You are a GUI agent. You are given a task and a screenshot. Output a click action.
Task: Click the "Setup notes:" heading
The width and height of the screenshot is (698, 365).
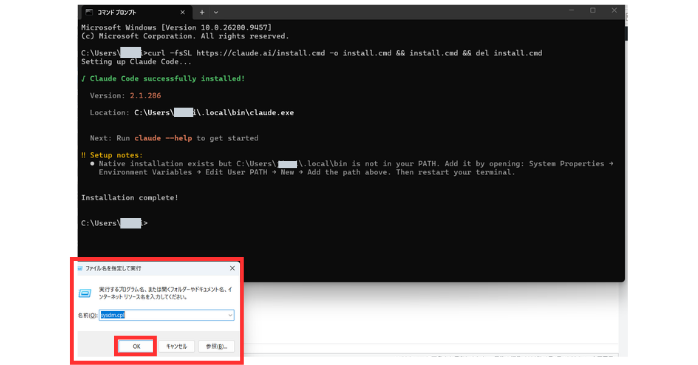(116, 155)
